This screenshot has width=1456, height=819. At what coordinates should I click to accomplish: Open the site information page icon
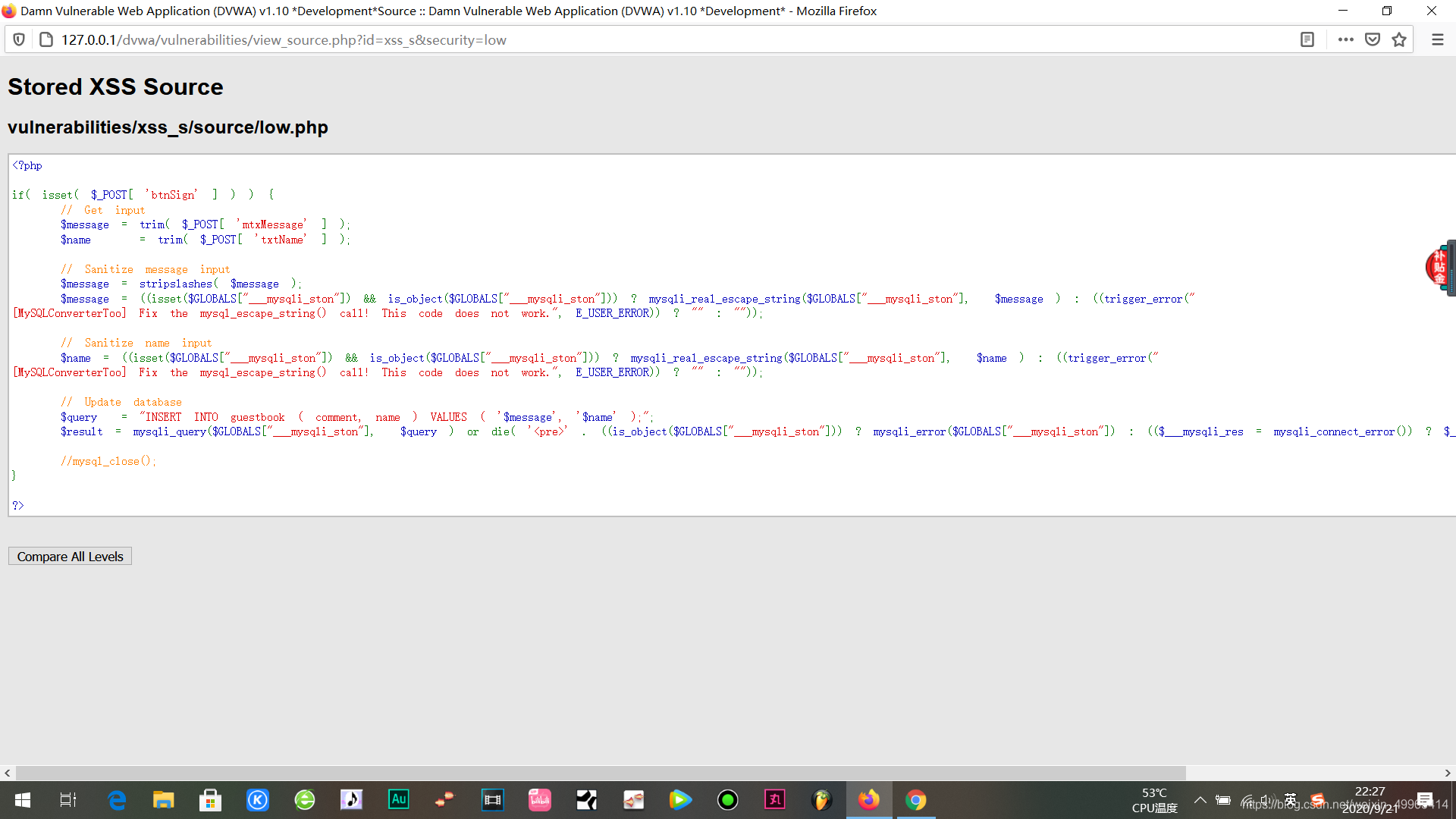coord(45,39)
